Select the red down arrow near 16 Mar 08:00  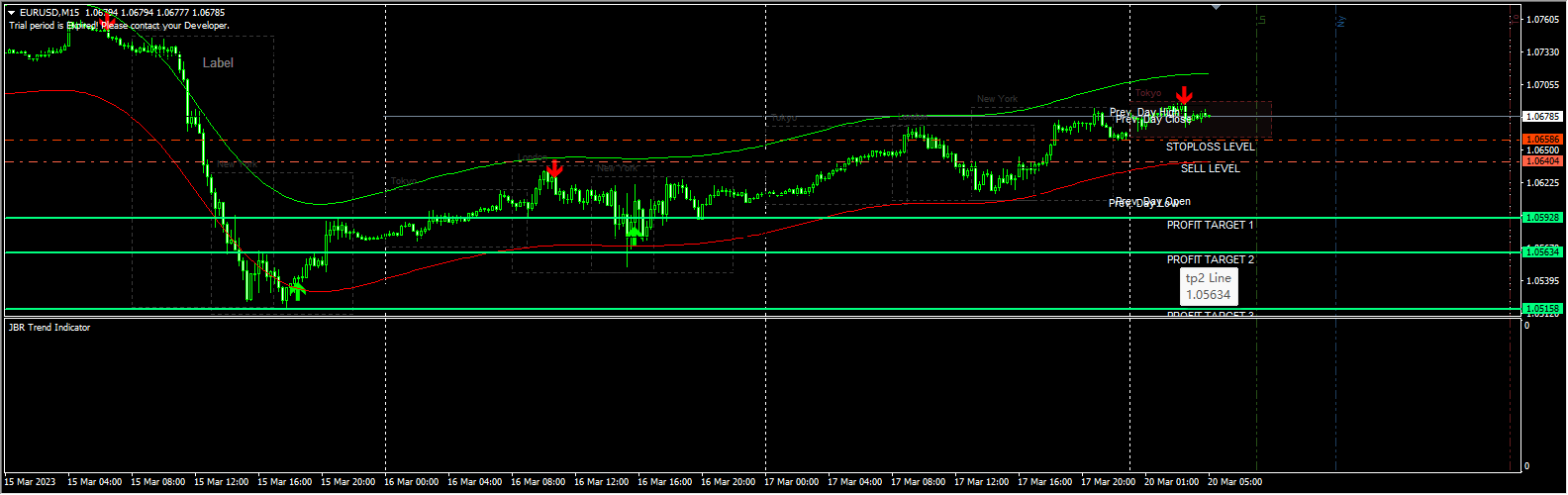pyautogui.click(x=554, y=168)
